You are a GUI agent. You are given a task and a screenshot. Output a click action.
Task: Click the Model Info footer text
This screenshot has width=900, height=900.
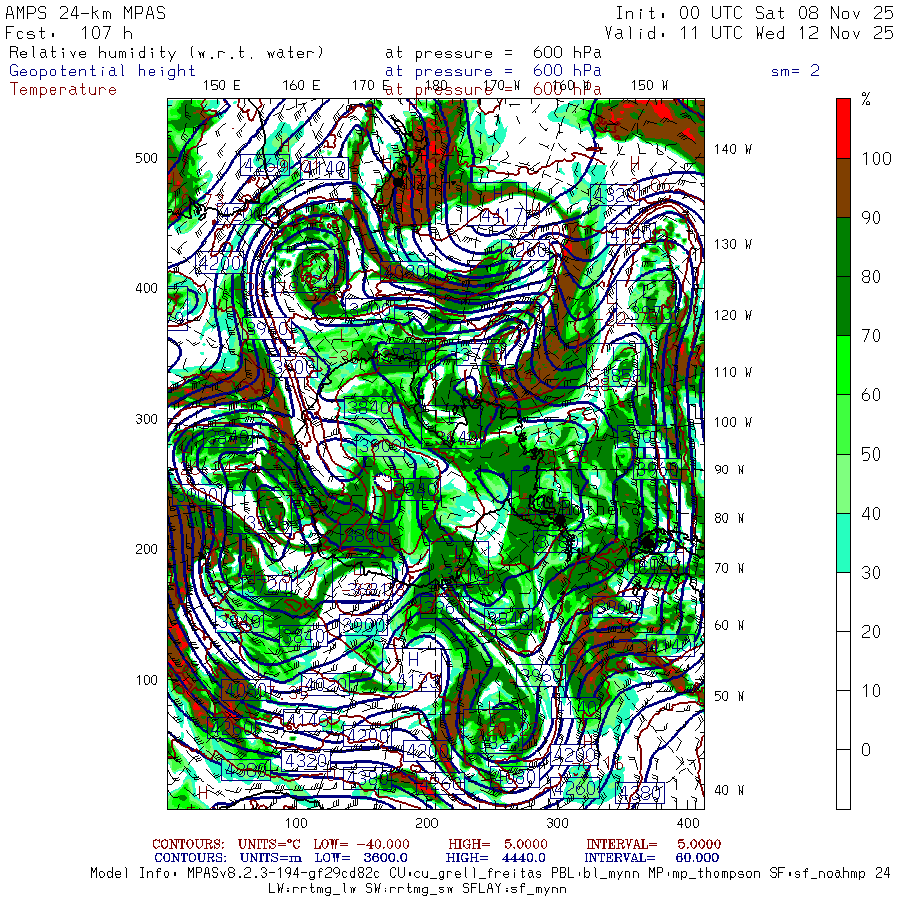pos(490,874)
